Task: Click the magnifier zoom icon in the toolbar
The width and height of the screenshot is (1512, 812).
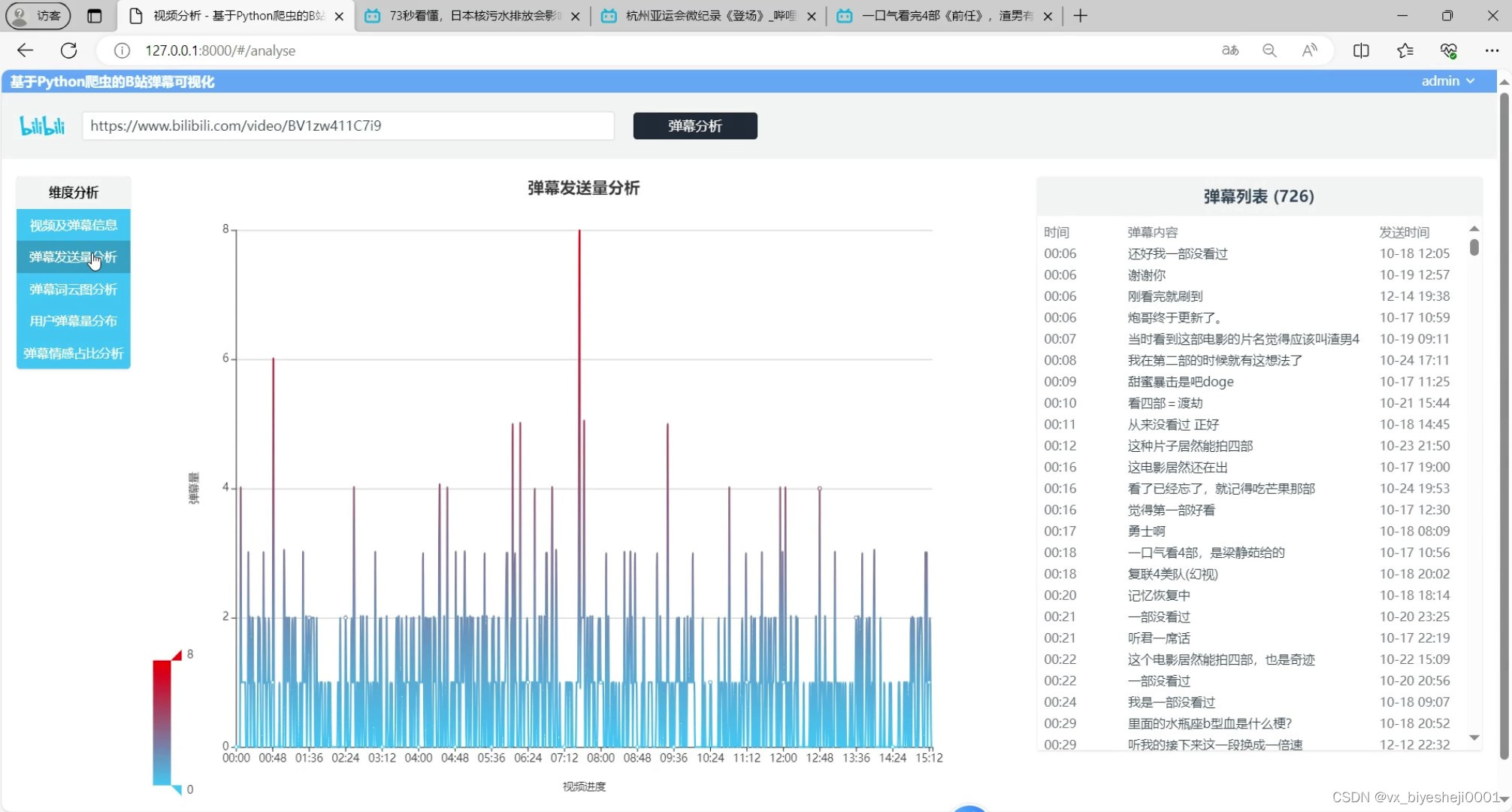Action: click(x=1269, y=50)
